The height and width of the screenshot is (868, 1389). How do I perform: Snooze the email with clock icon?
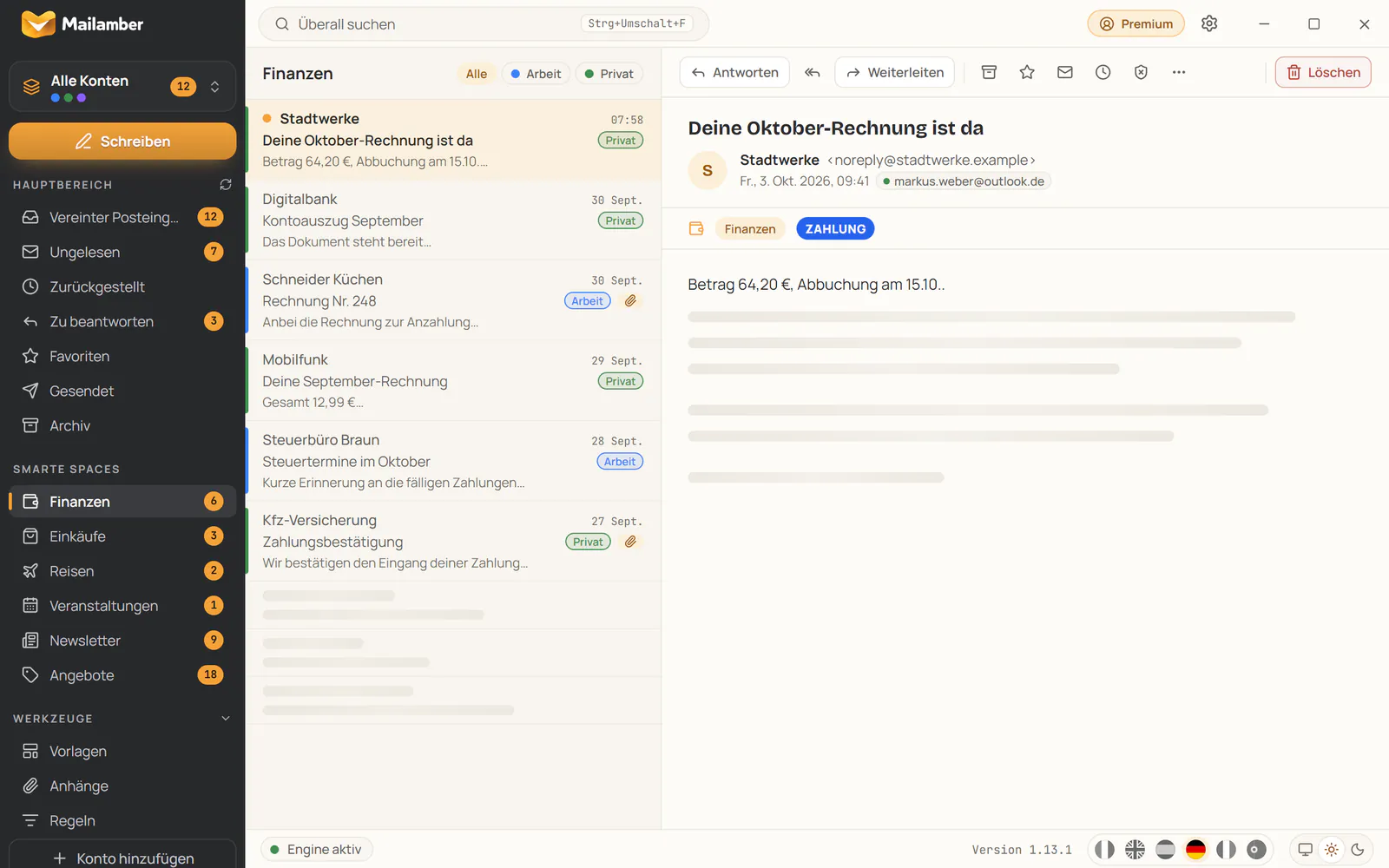tap(1103, 72)
